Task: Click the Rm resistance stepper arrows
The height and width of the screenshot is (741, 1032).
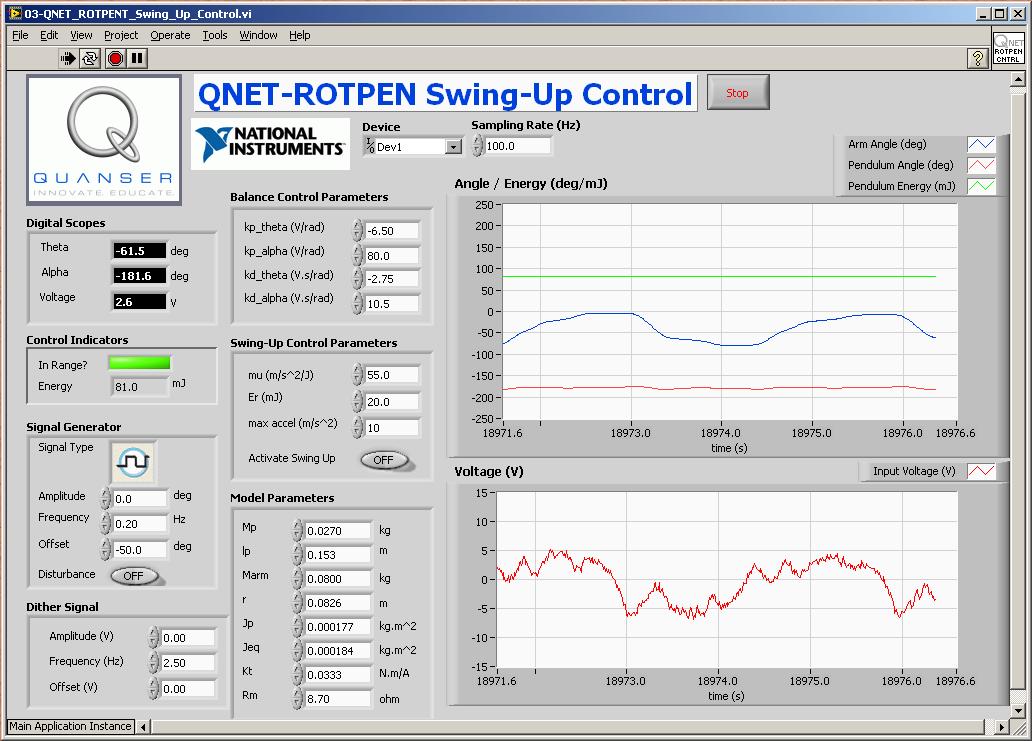Action: [297, 698]
